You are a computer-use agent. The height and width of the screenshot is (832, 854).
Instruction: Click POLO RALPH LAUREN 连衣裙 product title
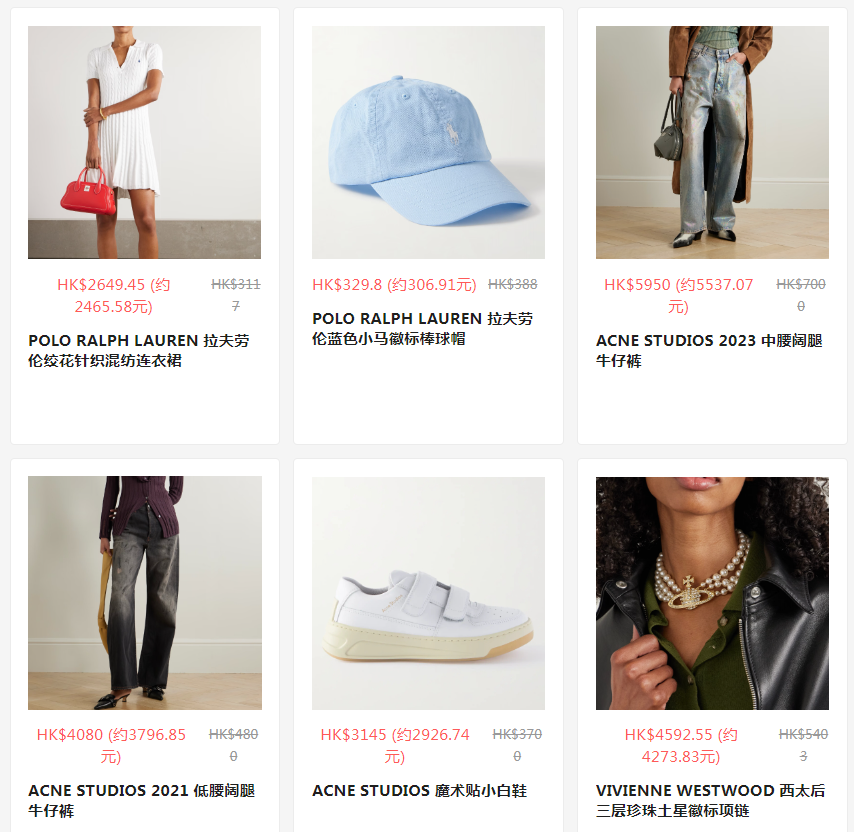tap(139, 351)
